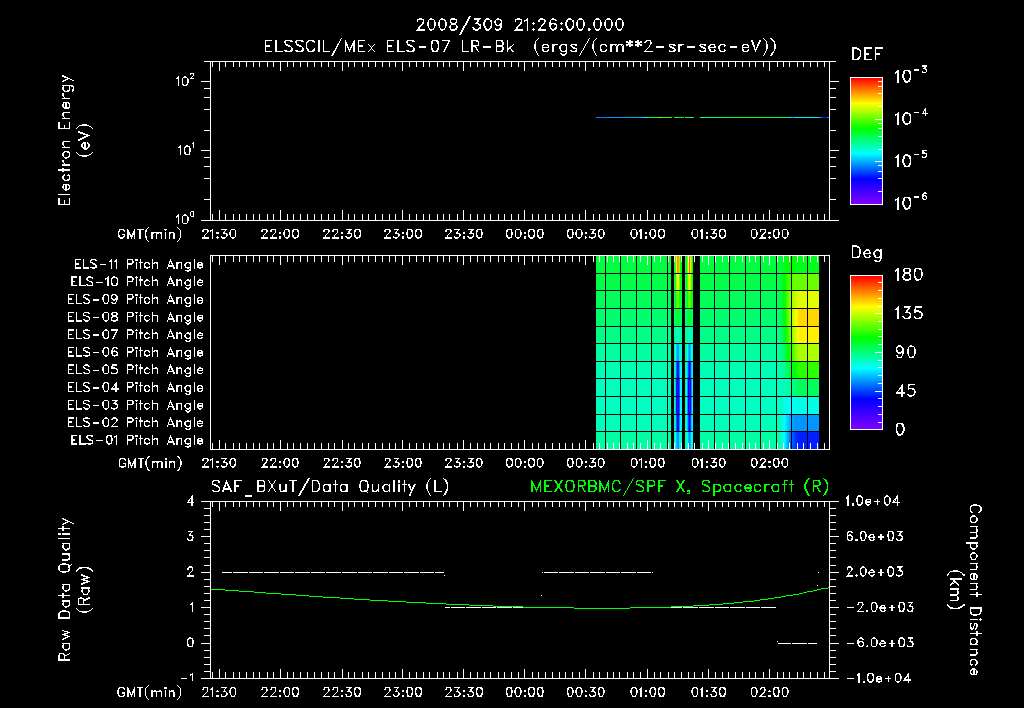
Task: Click the 45 value on Deg scale
Action: pyautogui.click(x=906, y=391)
